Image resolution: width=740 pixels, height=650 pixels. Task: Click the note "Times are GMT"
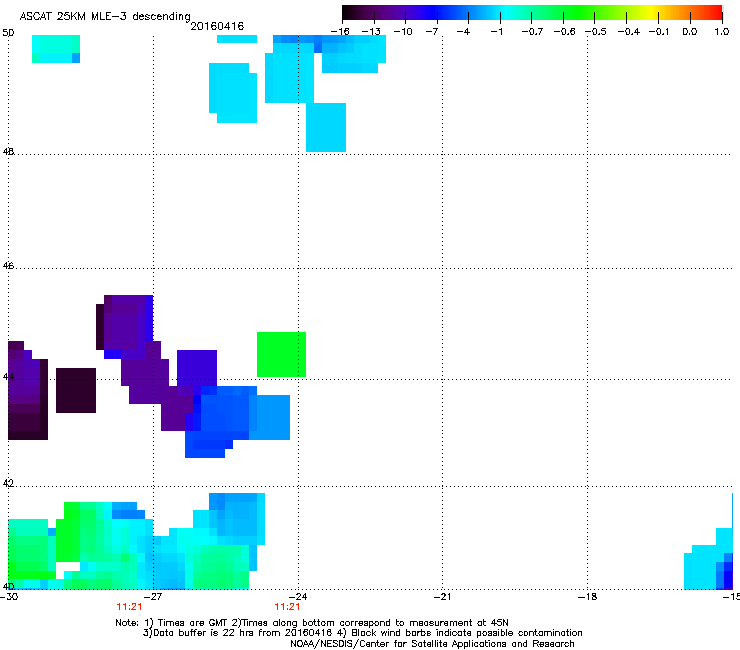(193, 623)
